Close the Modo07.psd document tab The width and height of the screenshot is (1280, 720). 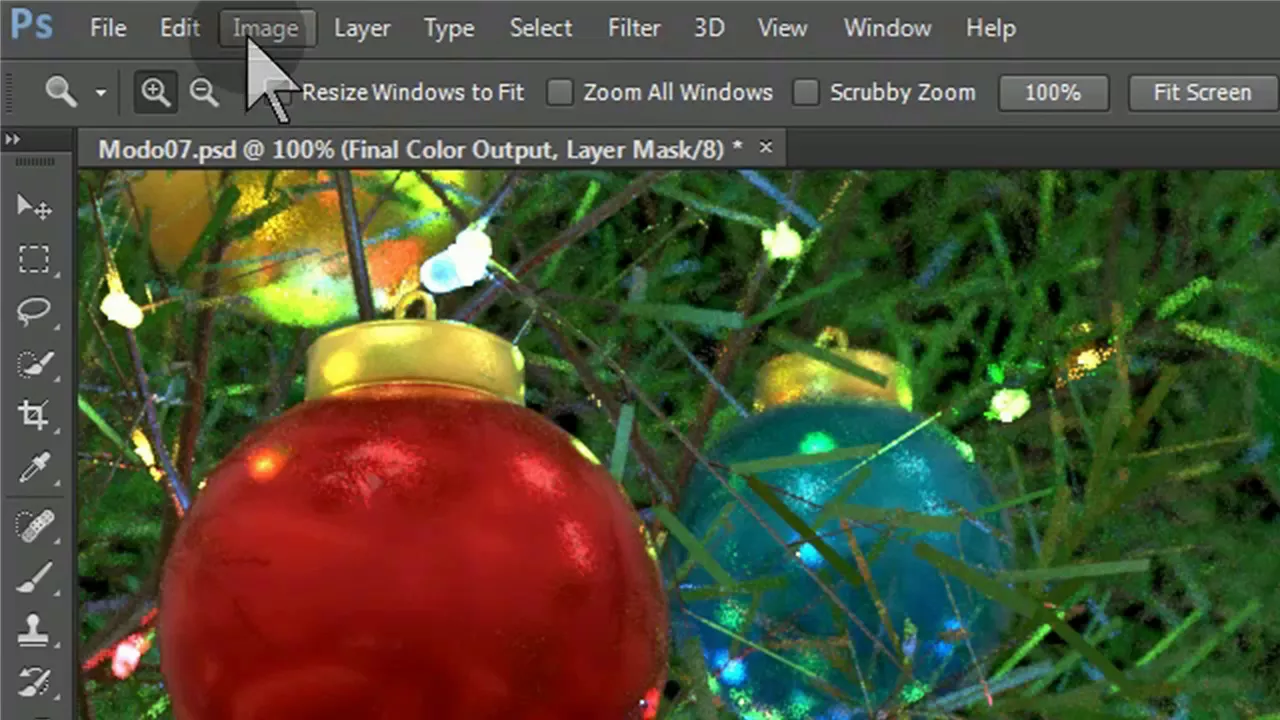[766, 147]
